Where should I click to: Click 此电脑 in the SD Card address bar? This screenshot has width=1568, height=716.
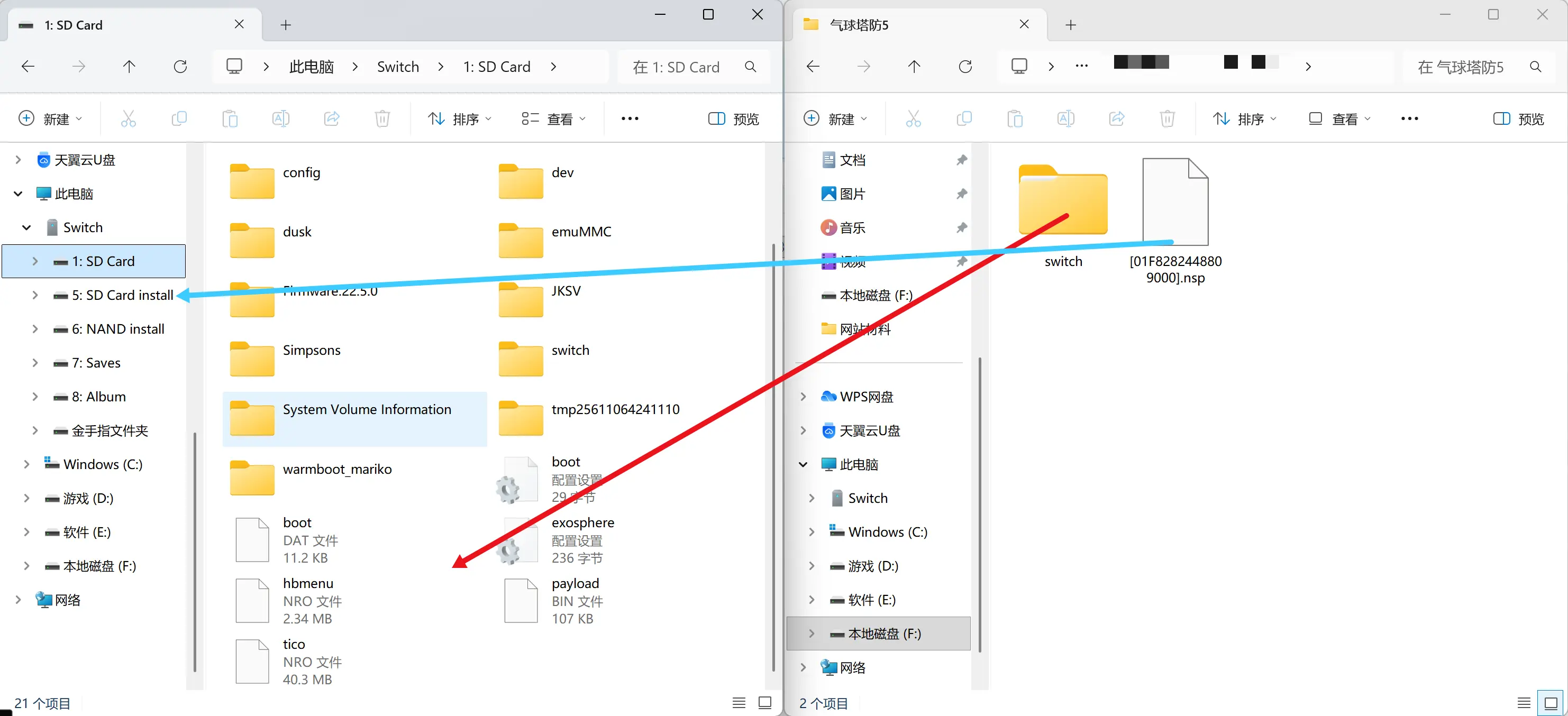click(312, 67)
